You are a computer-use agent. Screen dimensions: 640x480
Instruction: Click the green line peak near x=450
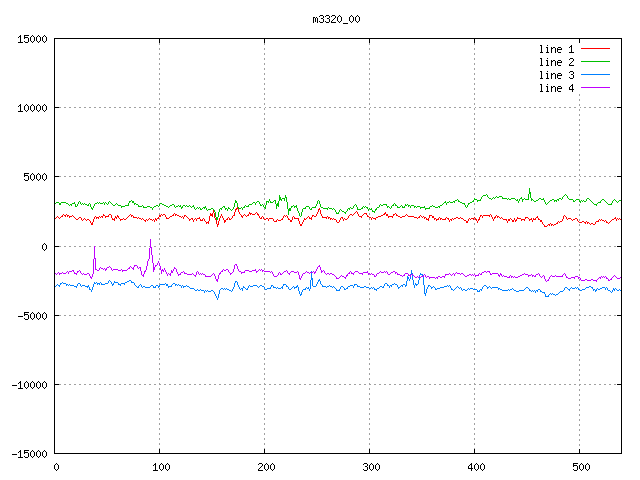click(x=530, y=190)
